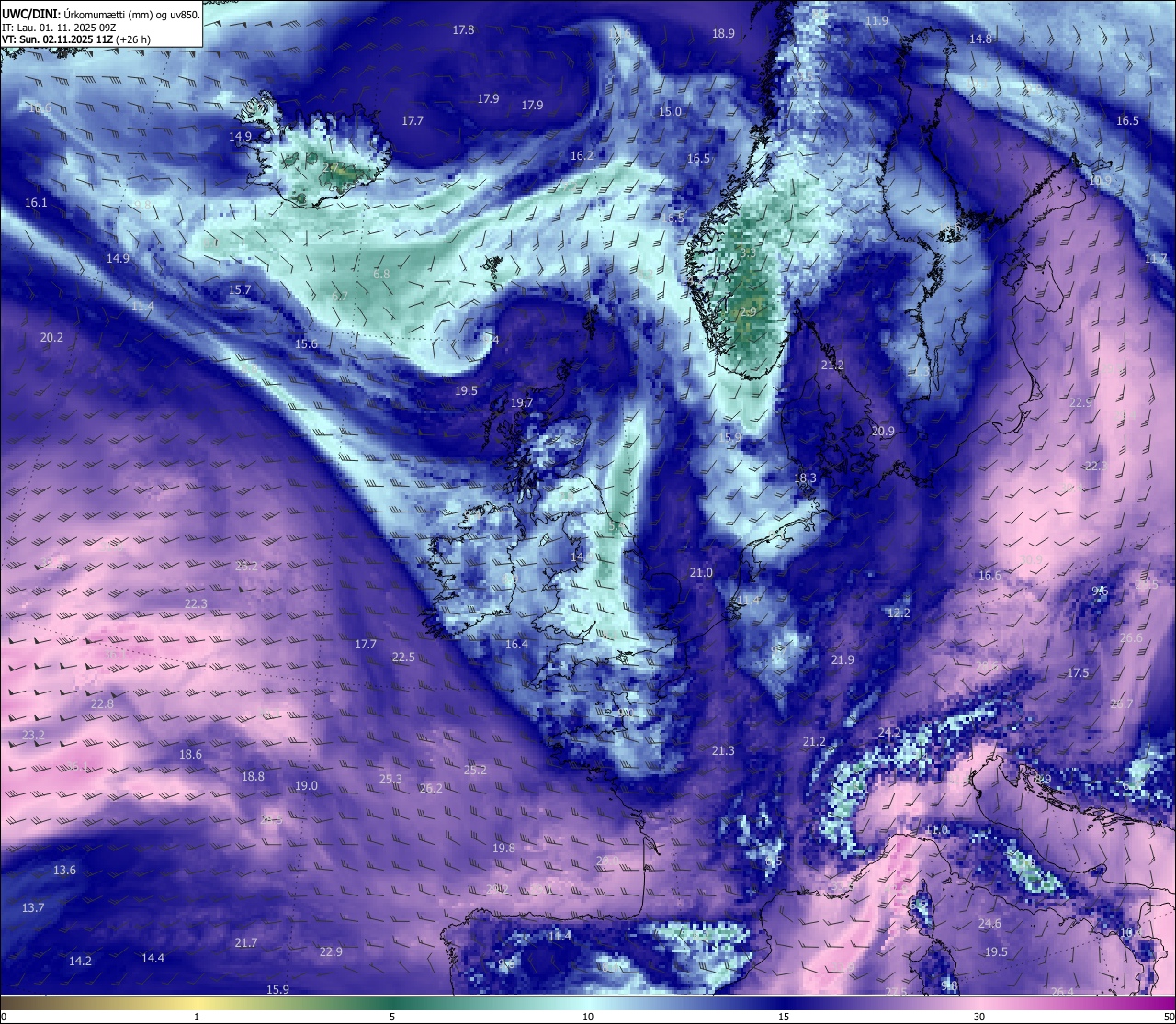1176x1024 pixels.
Task: Click the map value 24.6 over Italy
Action: (x=989, y=924)
